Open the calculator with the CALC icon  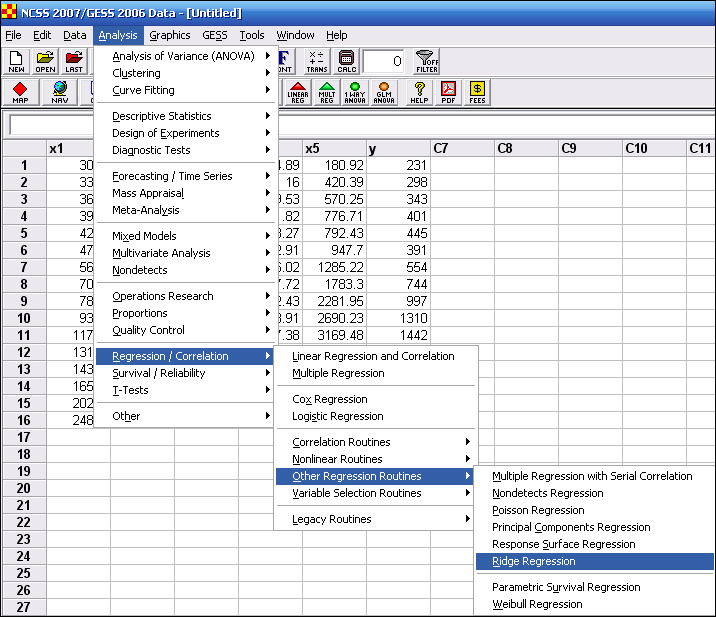[347, 62]
